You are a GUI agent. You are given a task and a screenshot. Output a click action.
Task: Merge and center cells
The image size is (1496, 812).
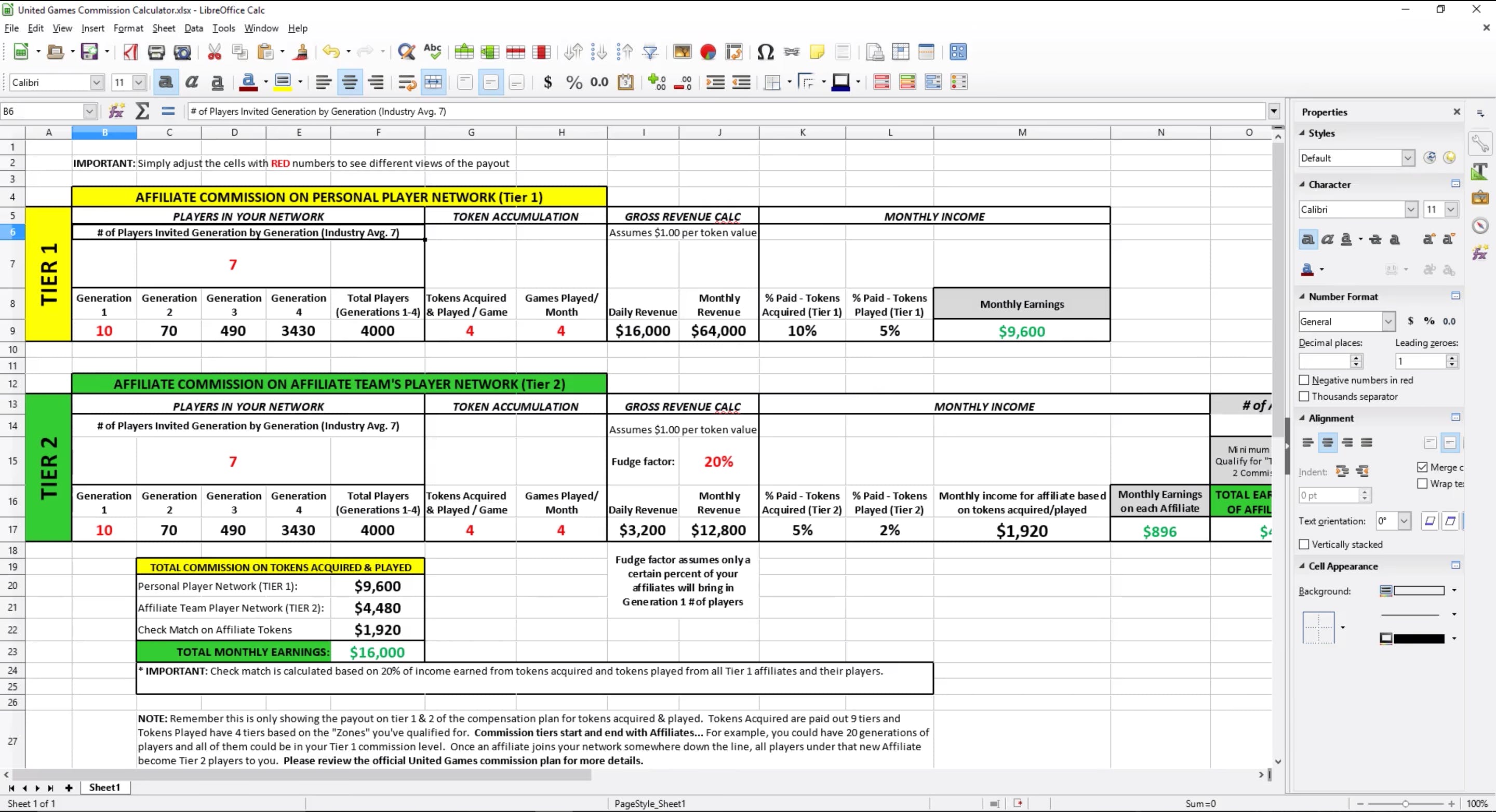[x=433, y=83]
